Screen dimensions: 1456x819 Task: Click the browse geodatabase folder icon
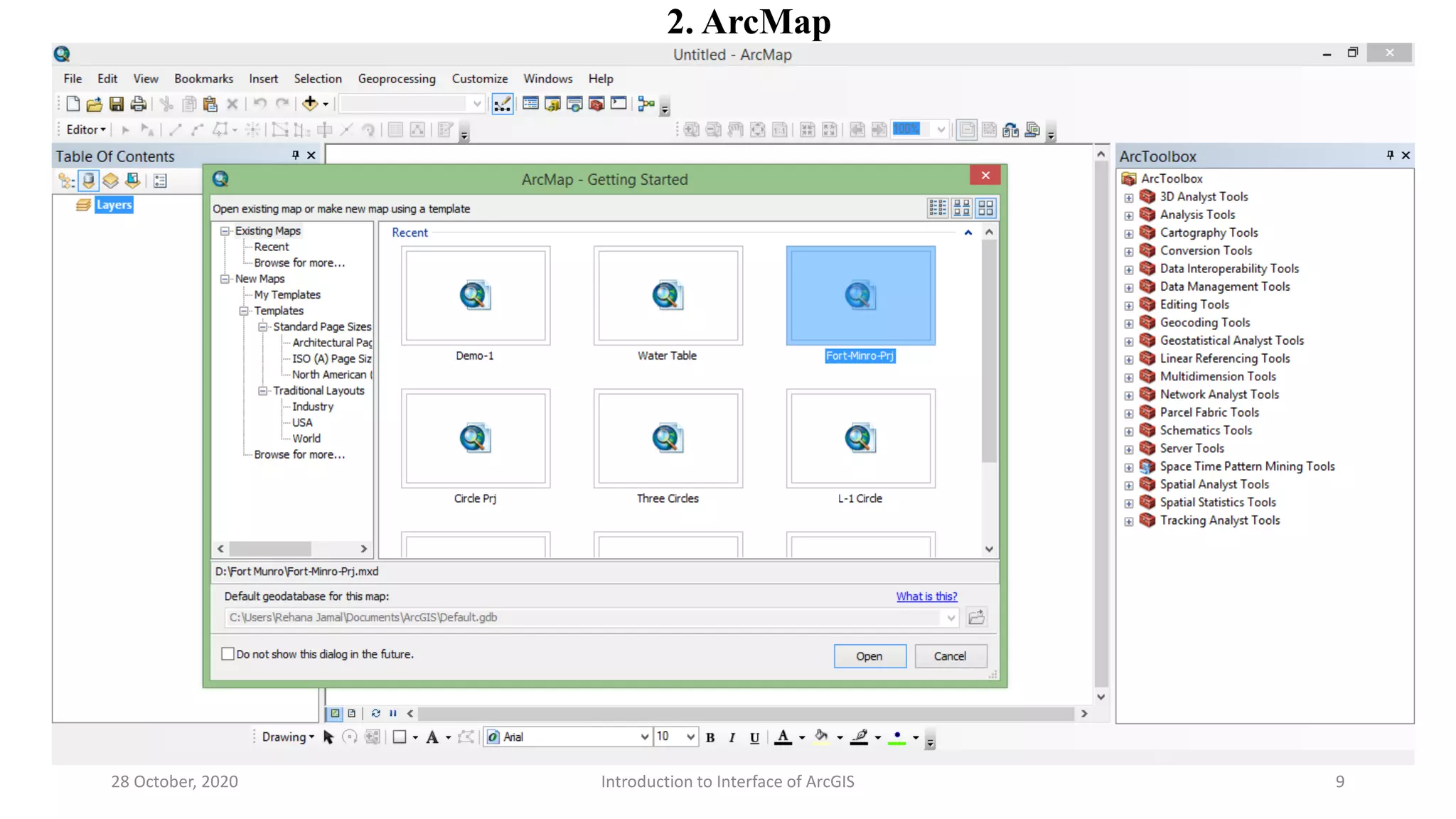[977, 617]
